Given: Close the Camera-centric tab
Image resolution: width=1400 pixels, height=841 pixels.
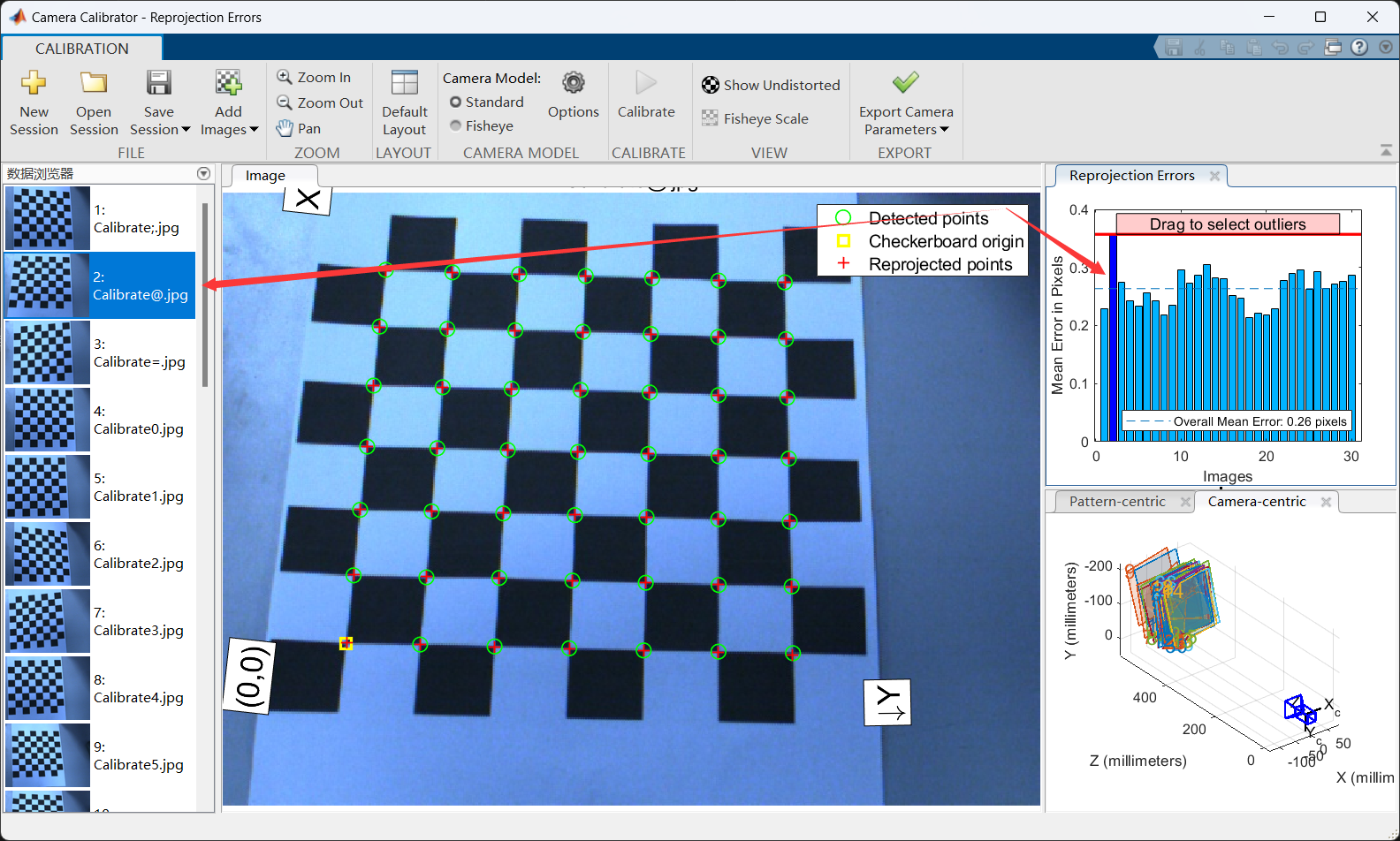Looking at the screenshot, I should coord(1326,502).
